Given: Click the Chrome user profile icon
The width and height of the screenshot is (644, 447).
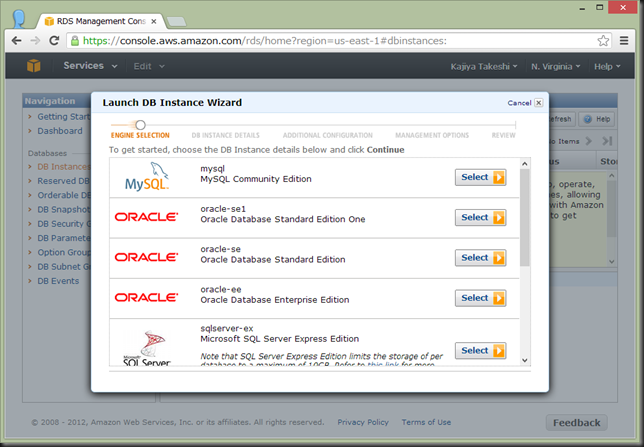Looking at the screenshot, I should coord(19,18).
